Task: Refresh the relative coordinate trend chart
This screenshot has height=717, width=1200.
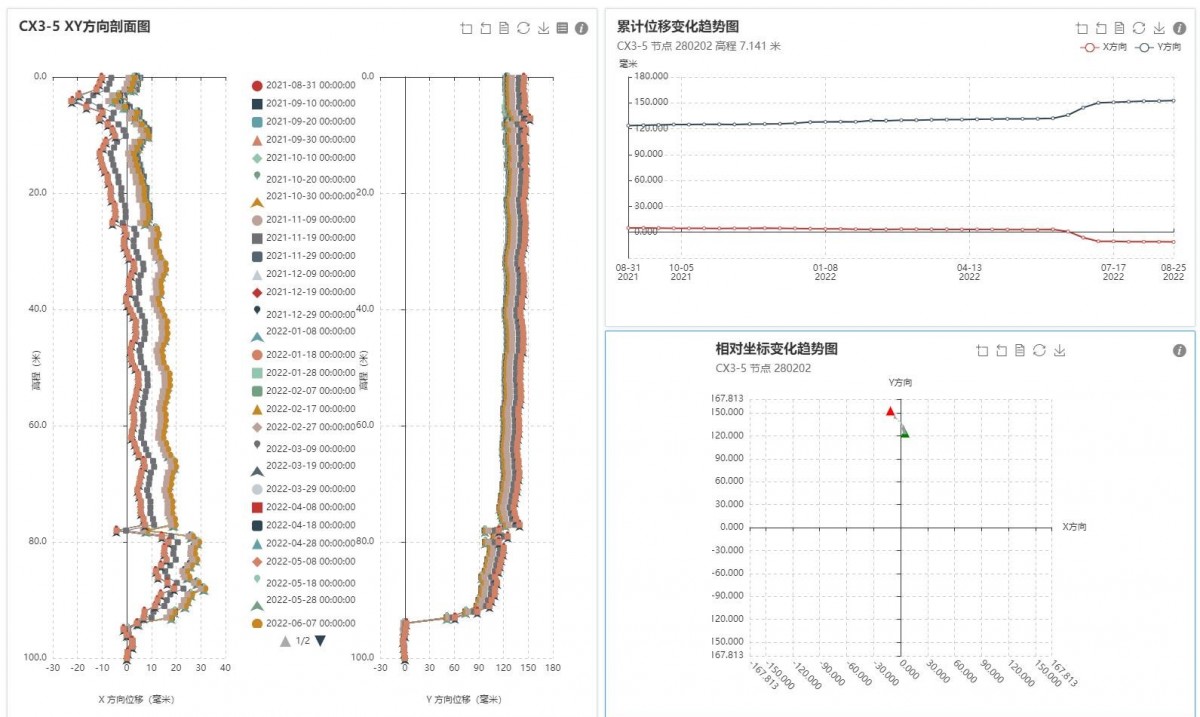Action: coord(1040,350)
